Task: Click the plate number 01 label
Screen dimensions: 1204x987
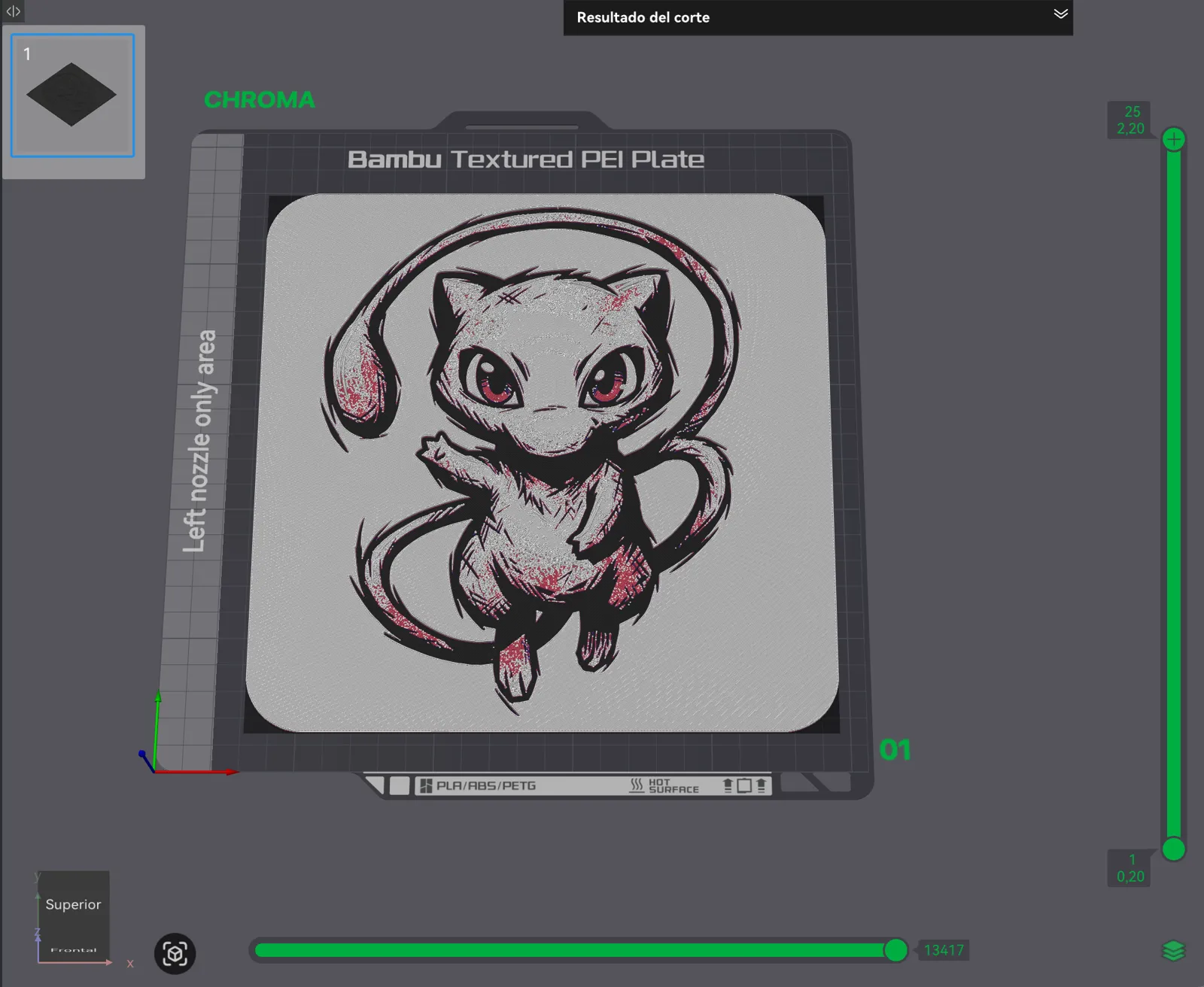Action: click(895, 750)
